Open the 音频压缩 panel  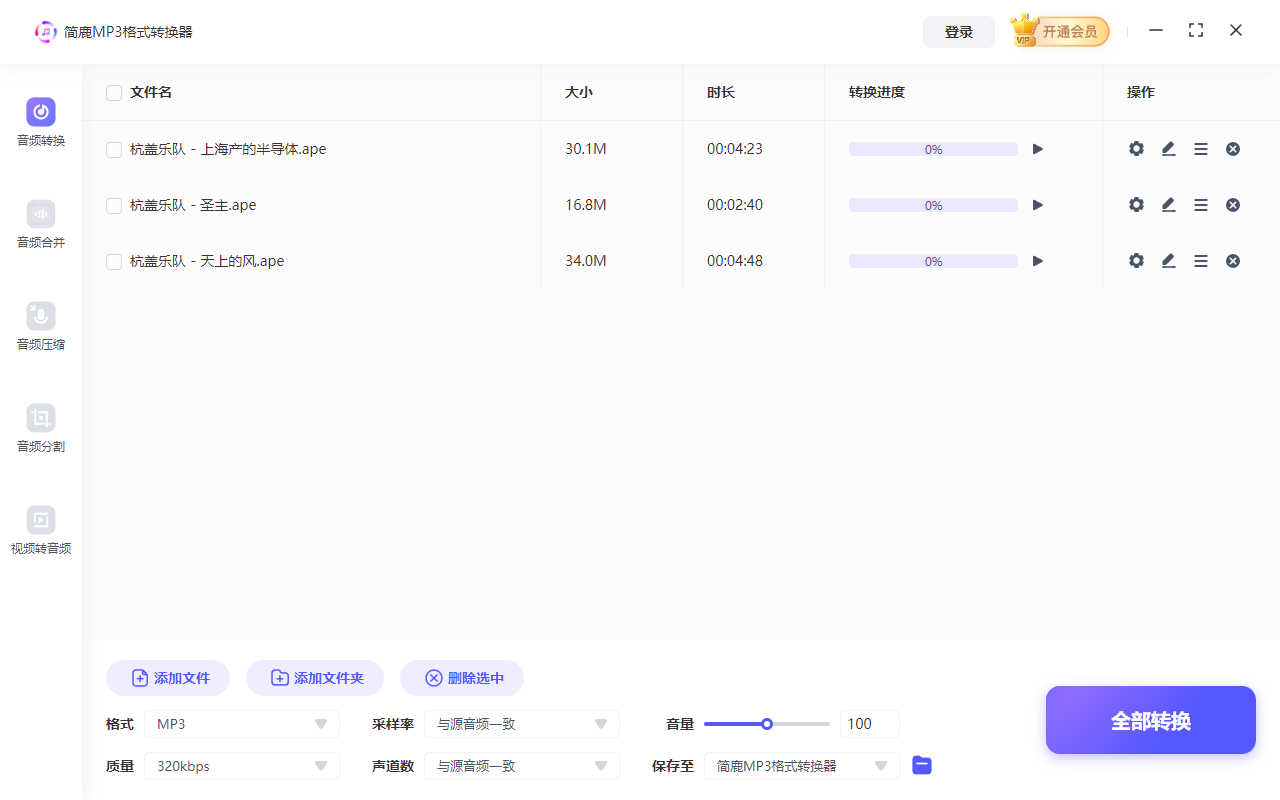click(x=40, y=326)
